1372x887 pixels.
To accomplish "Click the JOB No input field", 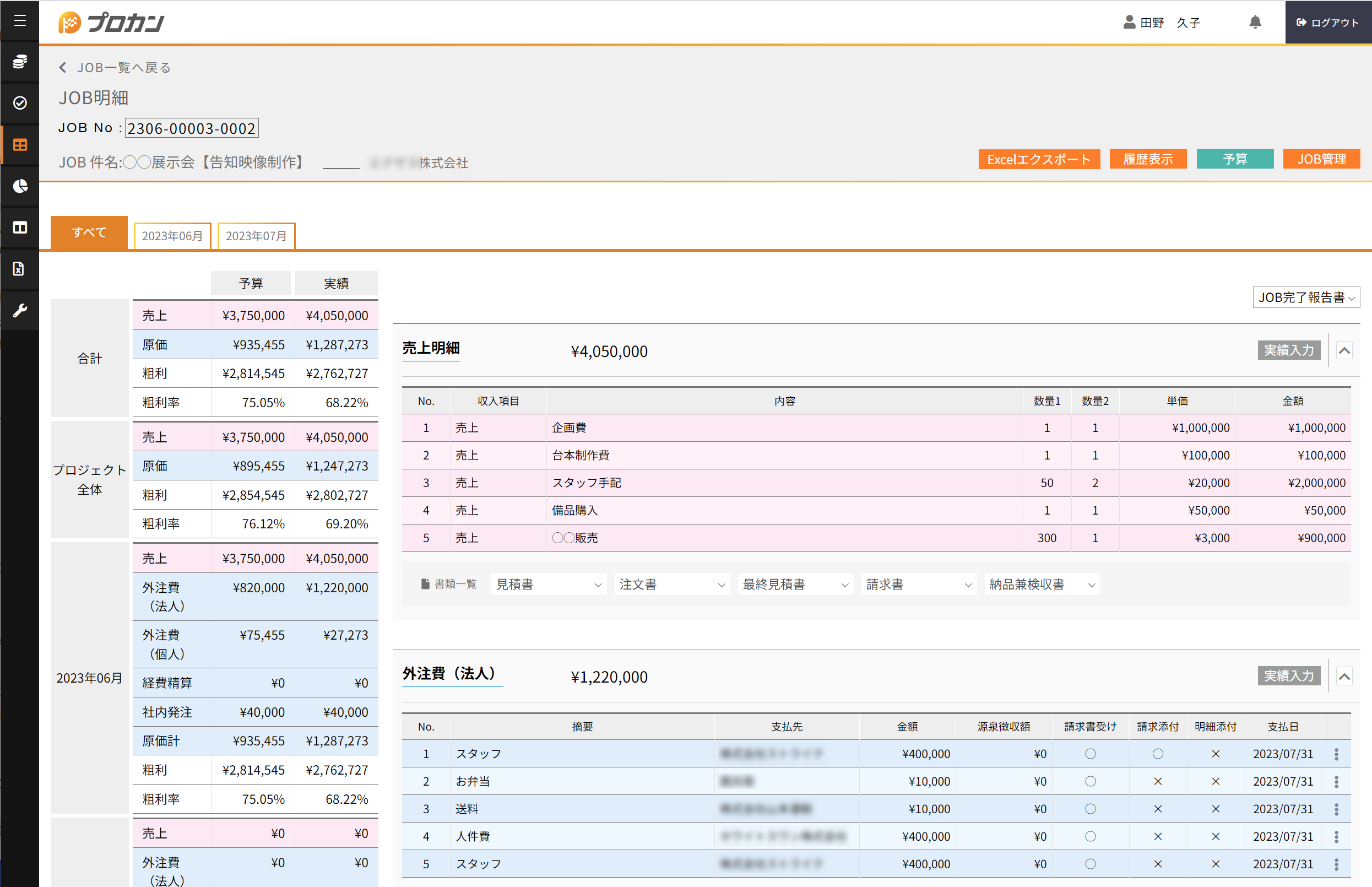I will tap(191, 128).
